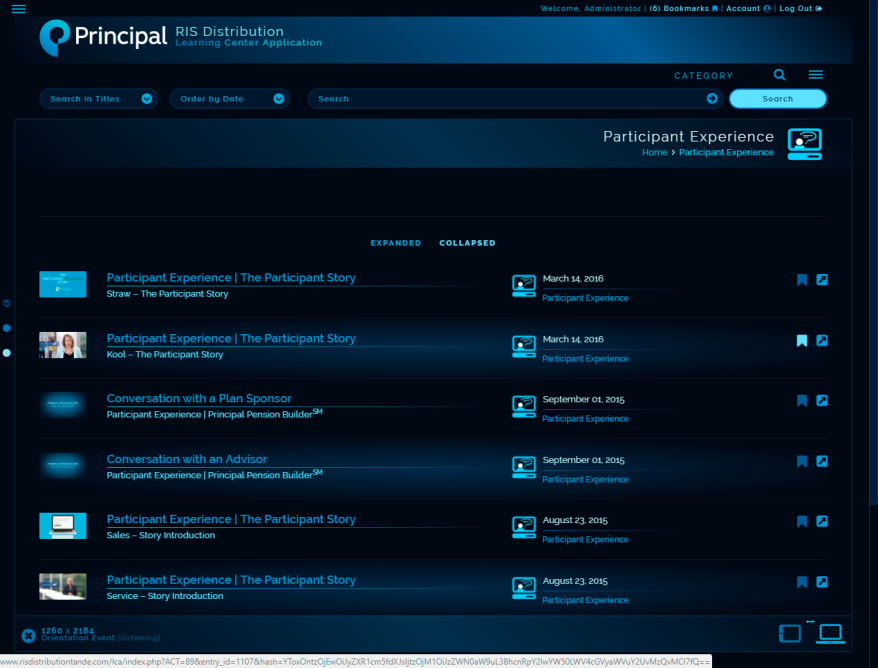Open thumbnail for Kool – The Participant Story
This screenshot has width=878, height=668.
point(63,345)
